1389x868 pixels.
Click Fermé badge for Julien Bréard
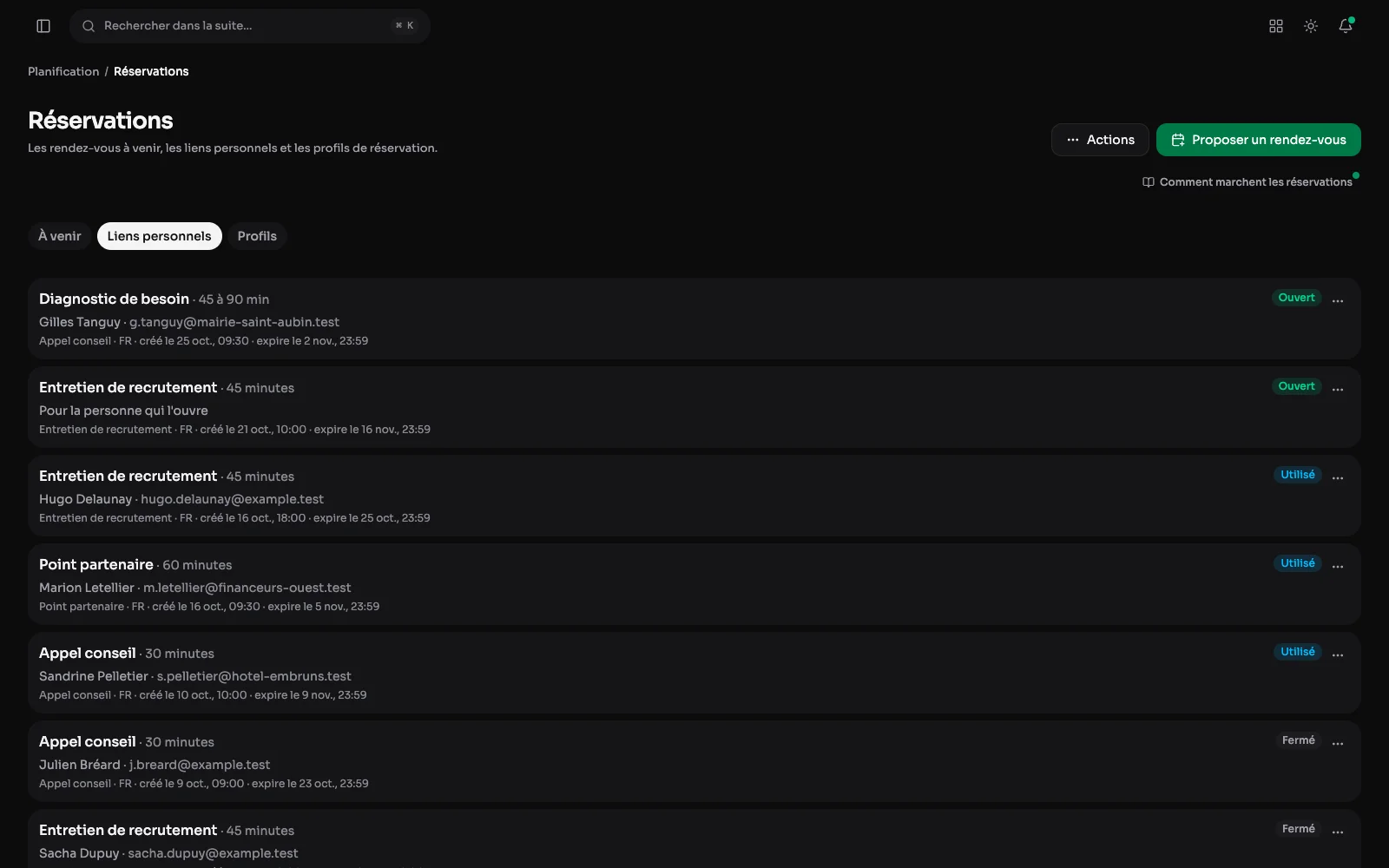[x=1298, y=740]
